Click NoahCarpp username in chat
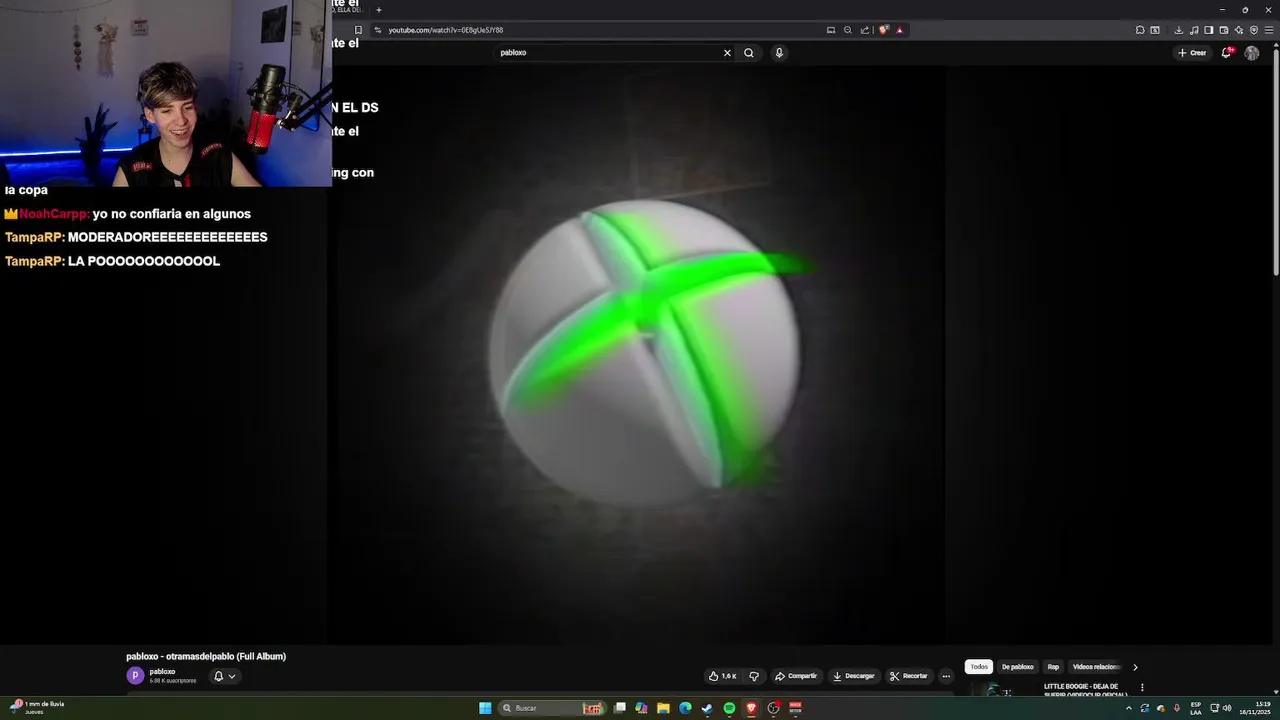Image resolution: width=1280 pixels, height=720 pixels. click(x=54, y=214)
